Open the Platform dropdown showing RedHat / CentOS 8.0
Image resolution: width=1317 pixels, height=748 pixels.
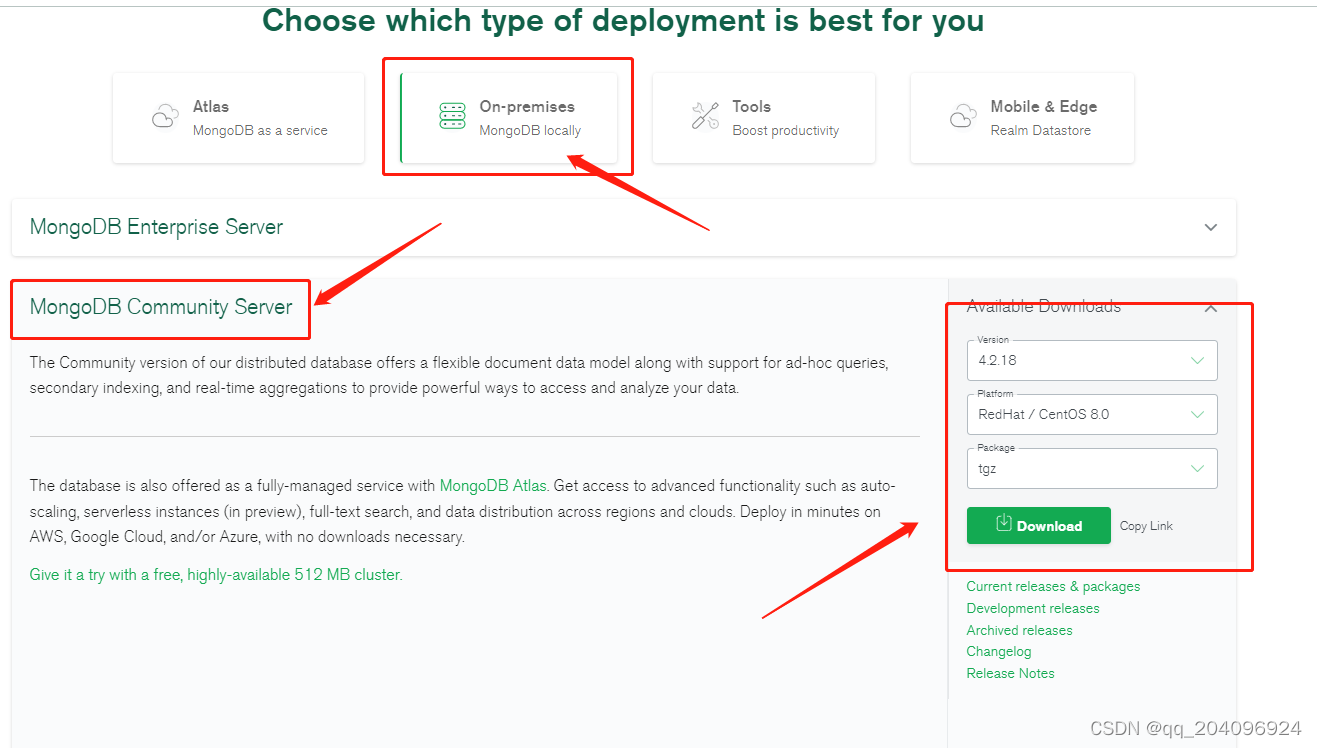tap(1092, 414)
